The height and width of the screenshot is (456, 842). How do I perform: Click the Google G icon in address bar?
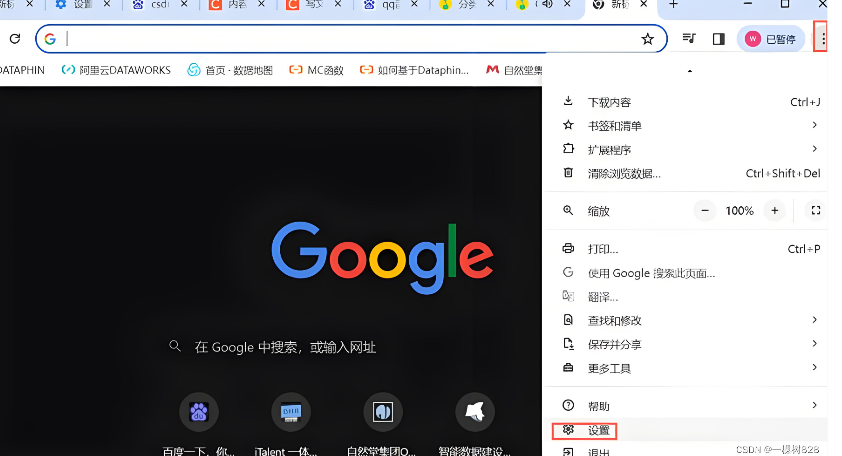pos(50,39)
